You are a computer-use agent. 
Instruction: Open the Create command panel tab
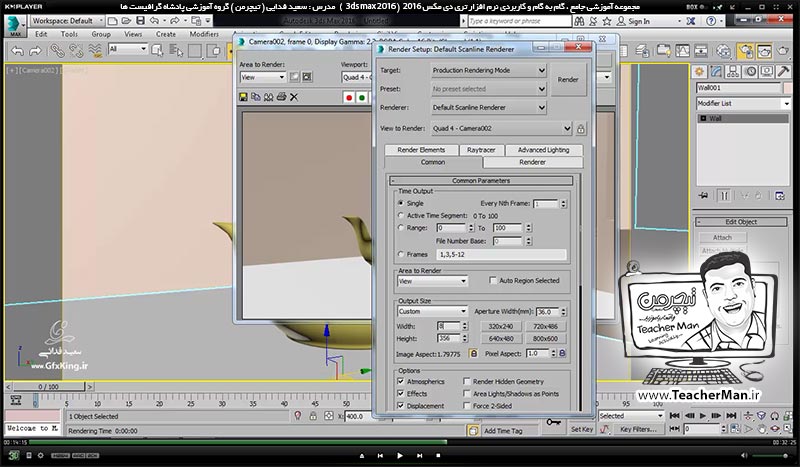pos(699,71)
